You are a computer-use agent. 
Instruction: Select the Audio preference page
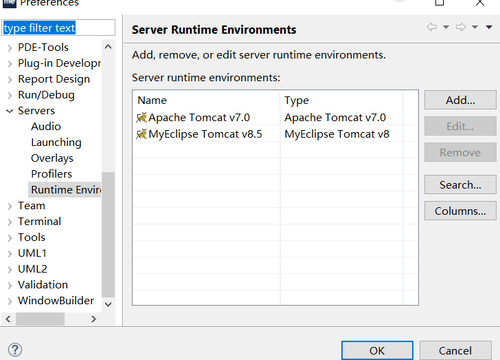[46, 126]
